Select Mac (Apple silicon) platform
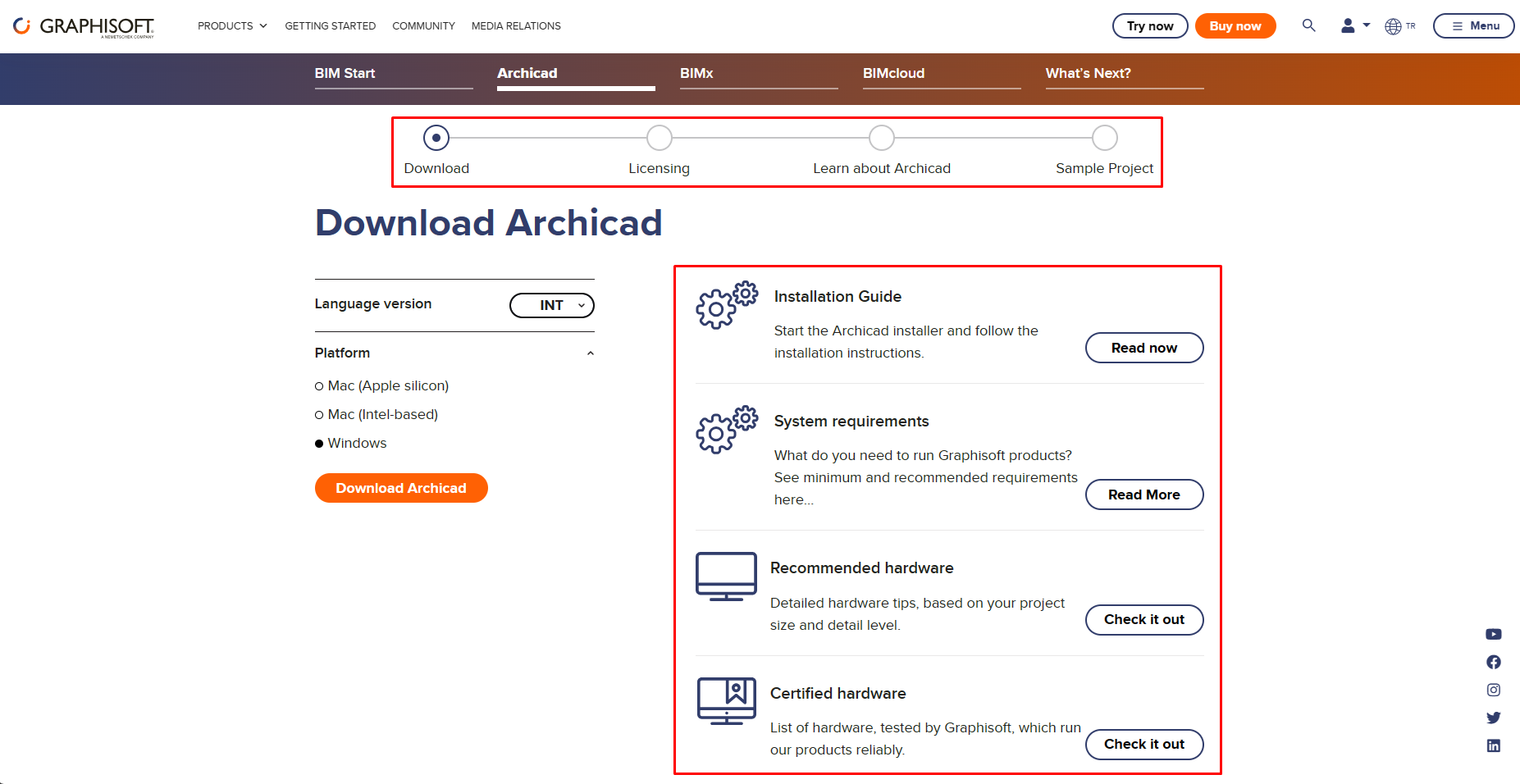Screen dimensions: 1520x784 (381, 385)
